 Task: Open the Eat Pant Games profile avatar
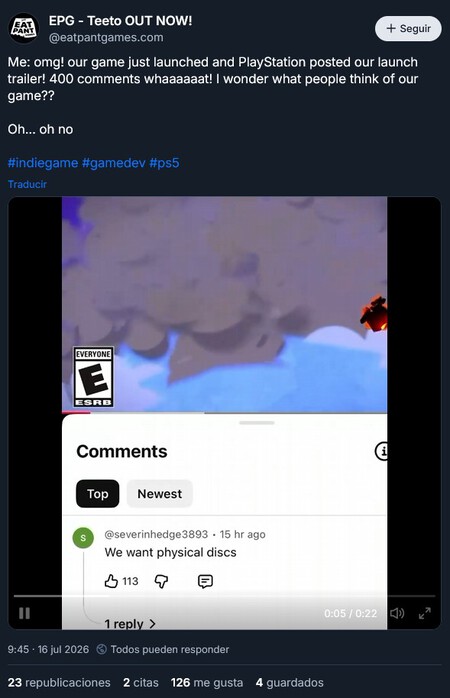click(x=24, y=28)
